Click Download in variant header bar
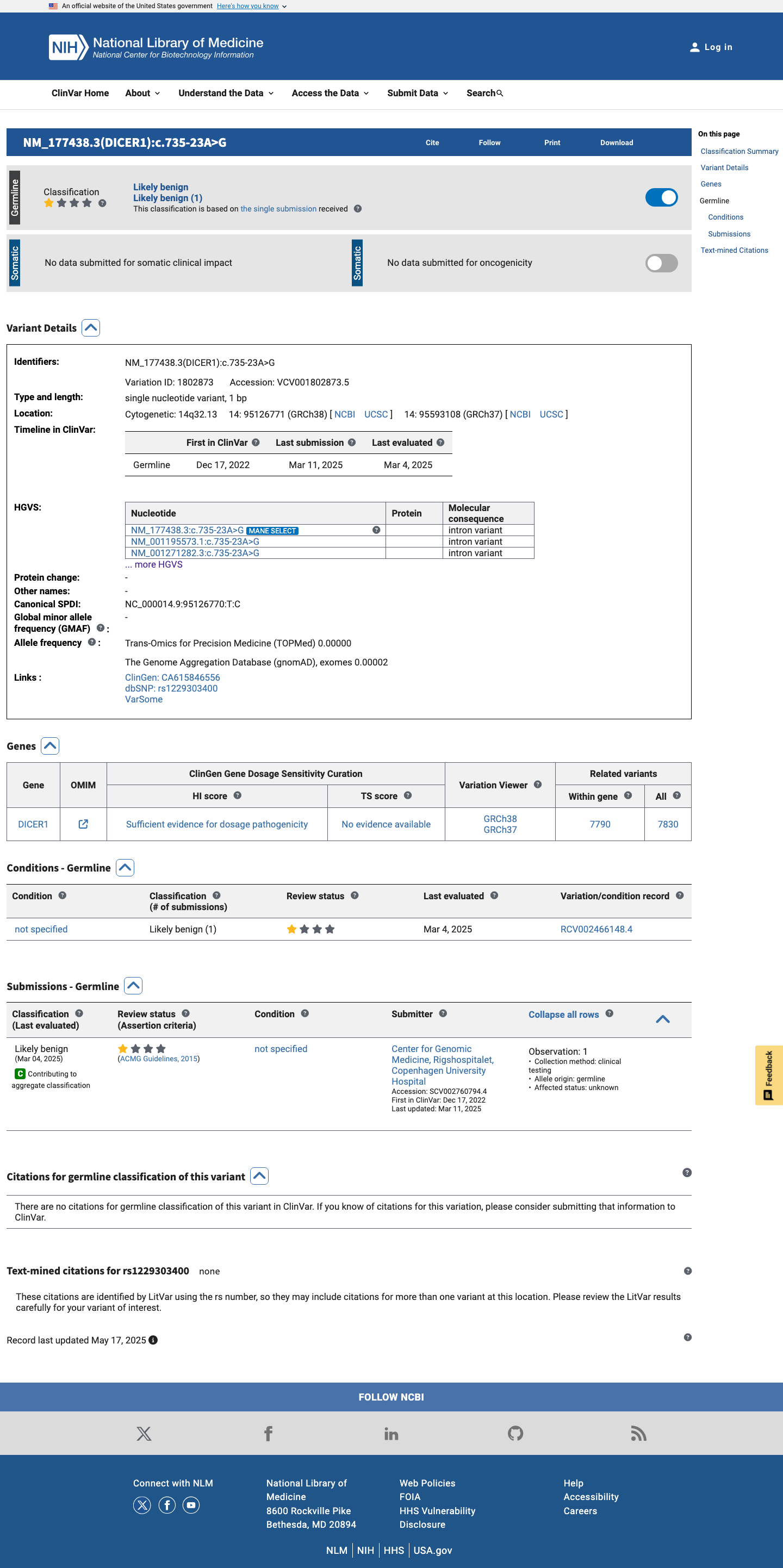 (x=617, y=142)
